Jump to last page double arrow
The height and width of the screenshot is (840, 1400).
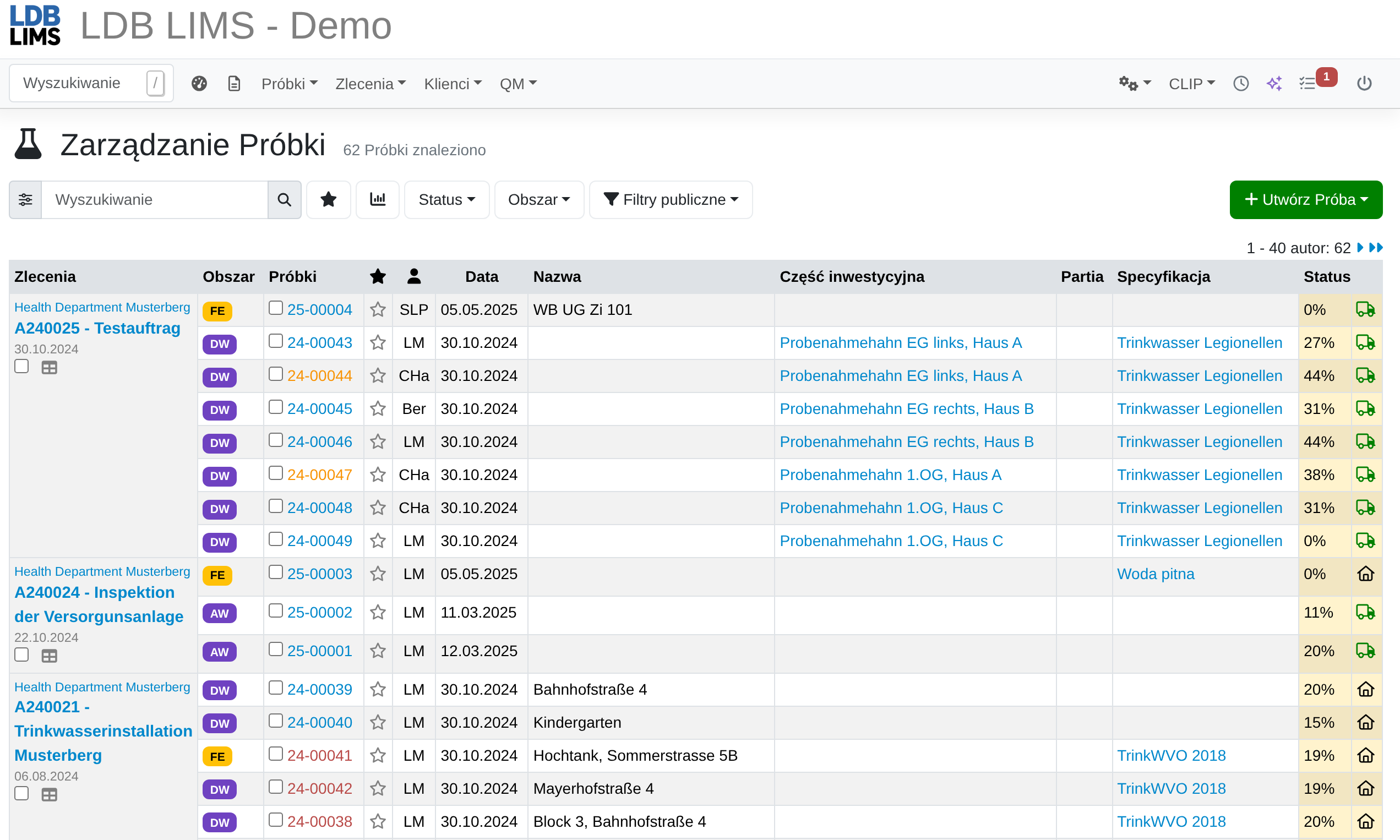[x=1376, y=248]
